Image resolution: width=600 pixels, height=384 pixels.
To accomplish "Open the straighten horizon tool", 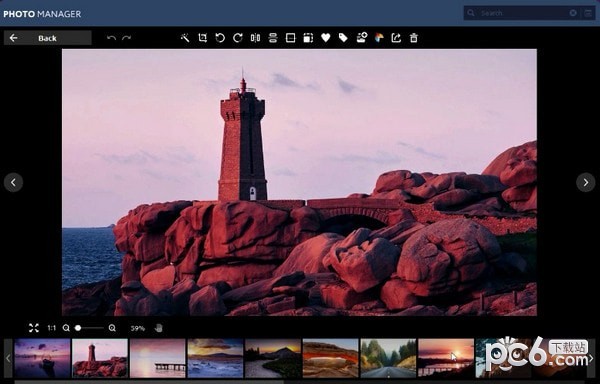I will point(290,37).
